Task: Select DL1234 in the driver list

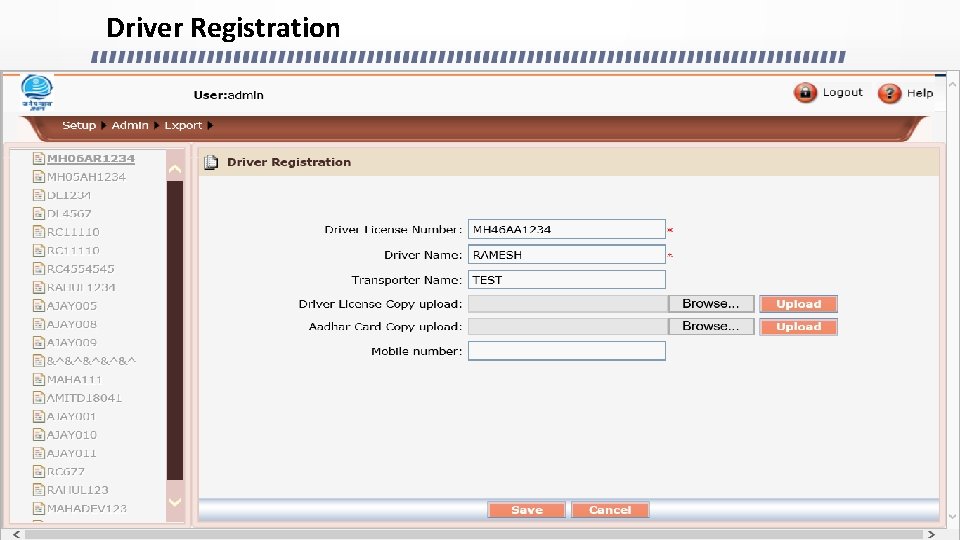Action: coord(69,195)
